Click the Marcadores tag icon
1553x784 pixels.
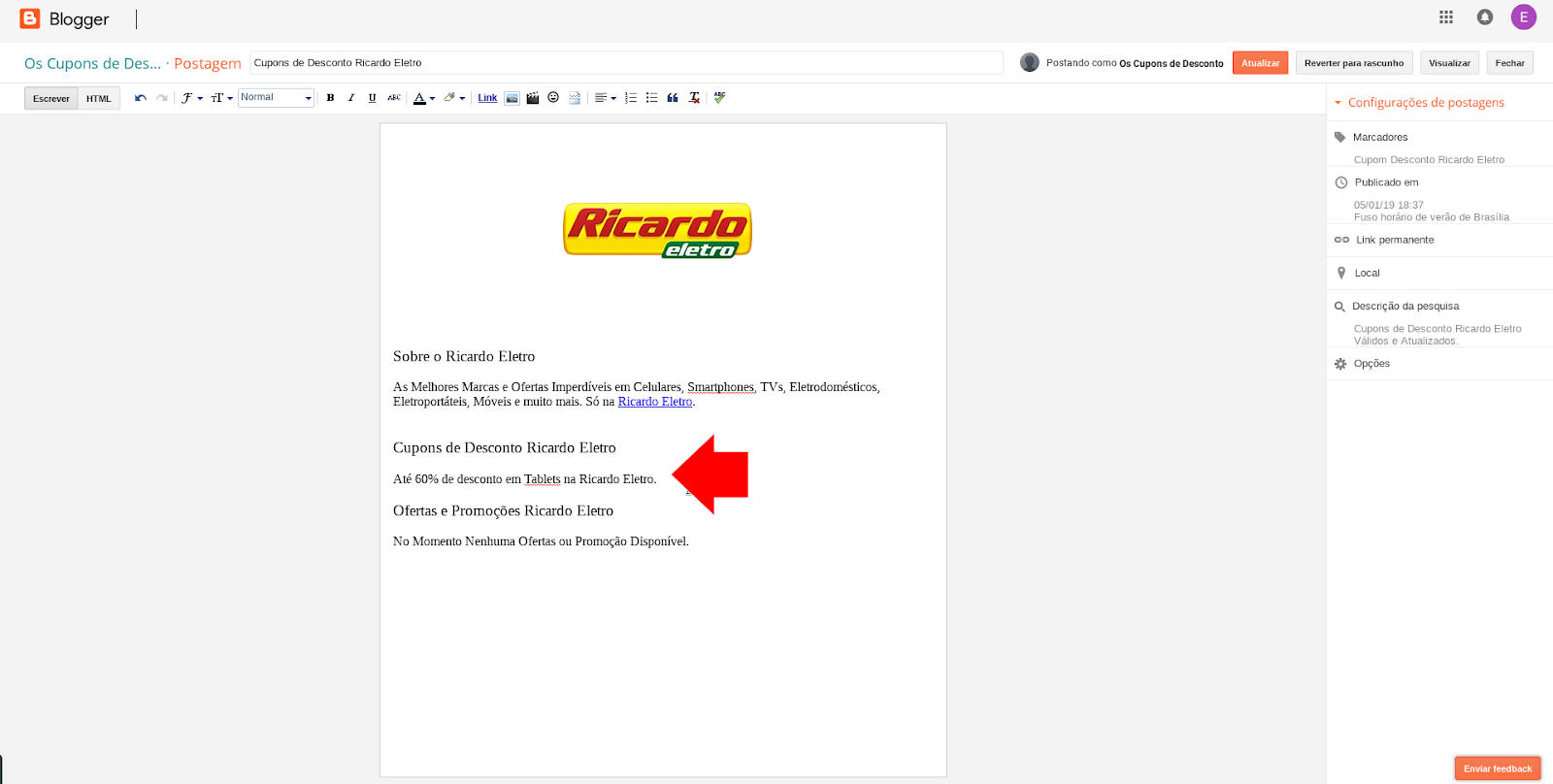[x=1340, y=137]
